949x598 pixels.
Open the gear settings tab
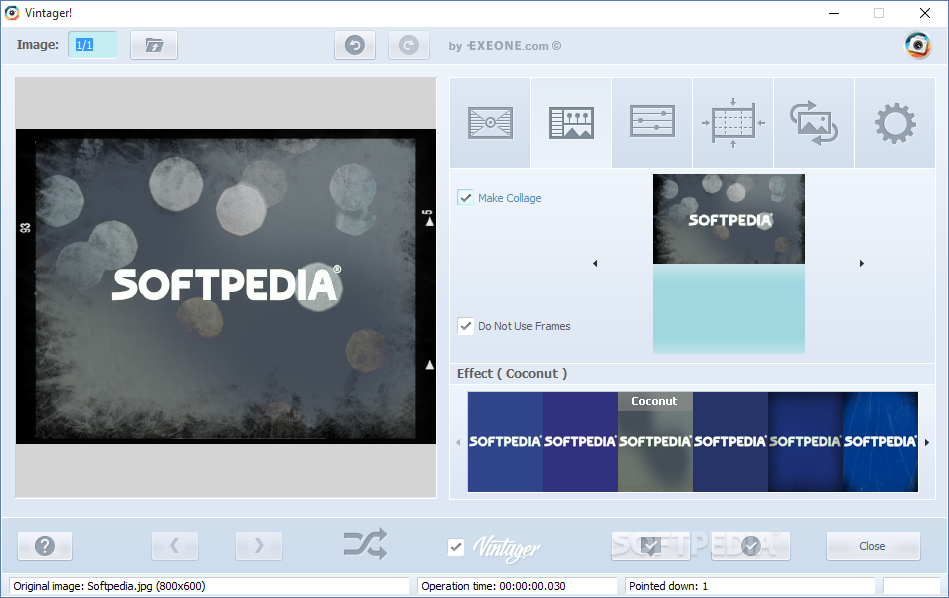tap(895, 123)
